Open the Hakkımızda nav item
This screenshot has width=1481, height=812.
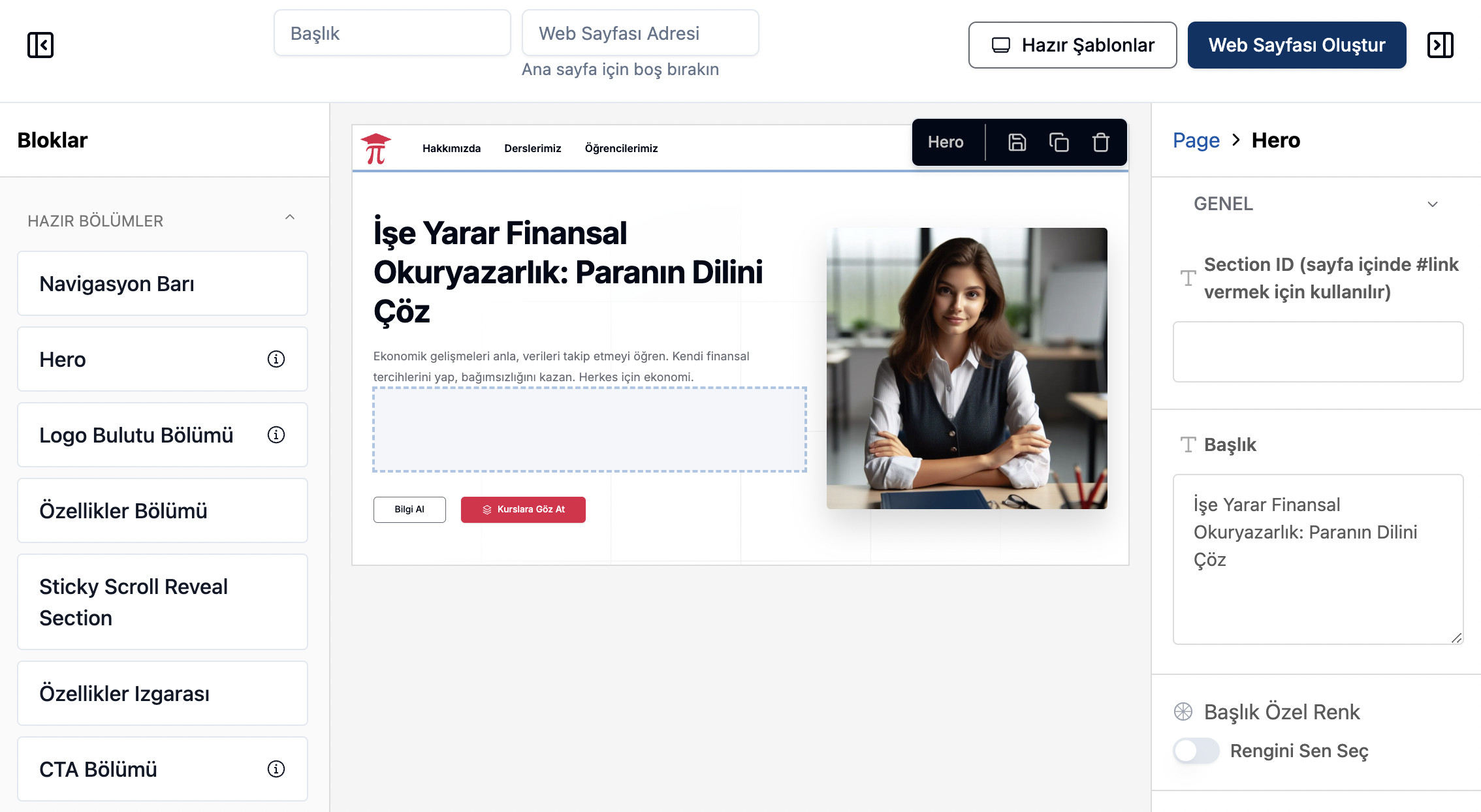451,149
